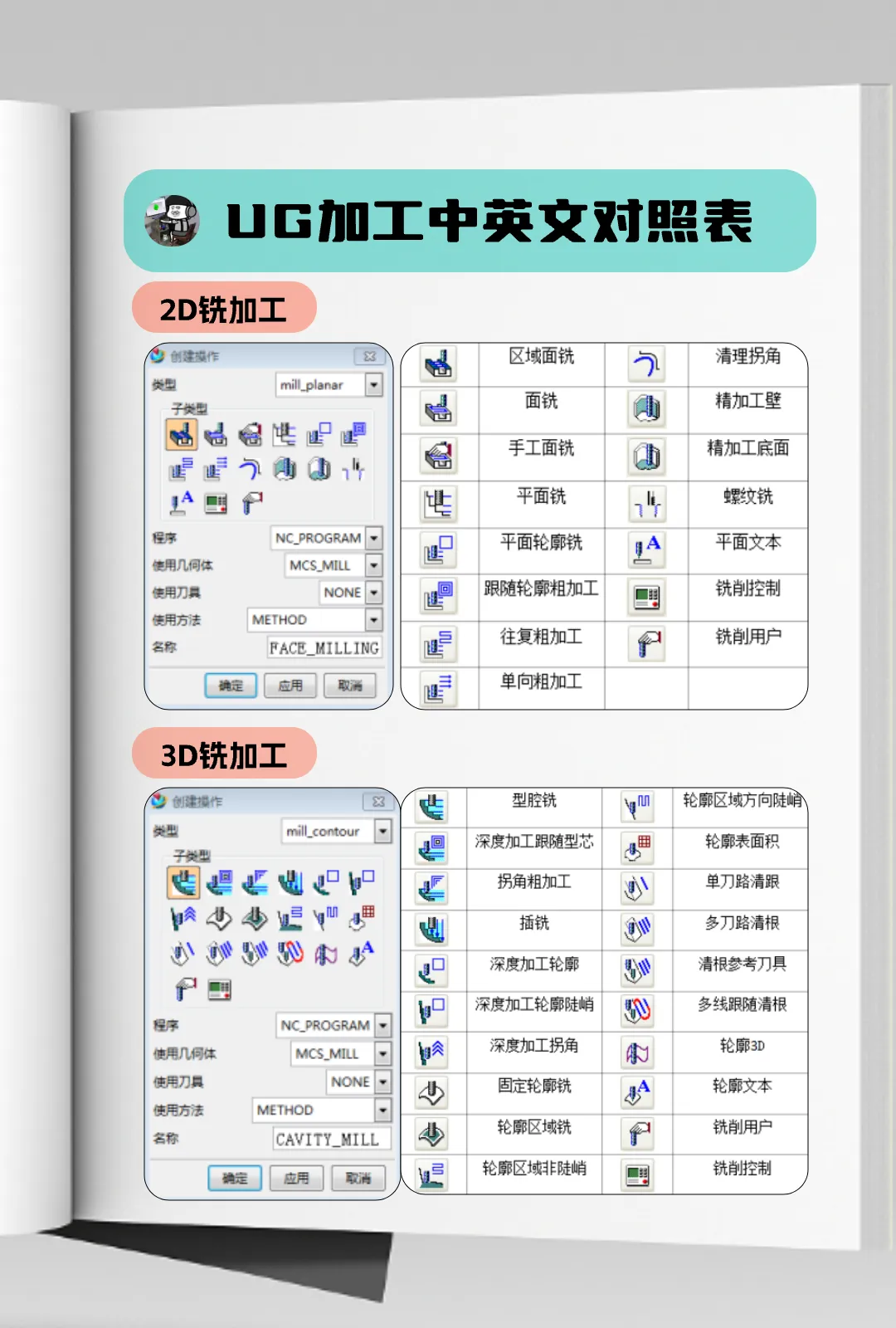The height and width of the screenshot is (1328, 896).
Task: Open the mill_planar type dropdown
Action: click(x=374, y=384)
